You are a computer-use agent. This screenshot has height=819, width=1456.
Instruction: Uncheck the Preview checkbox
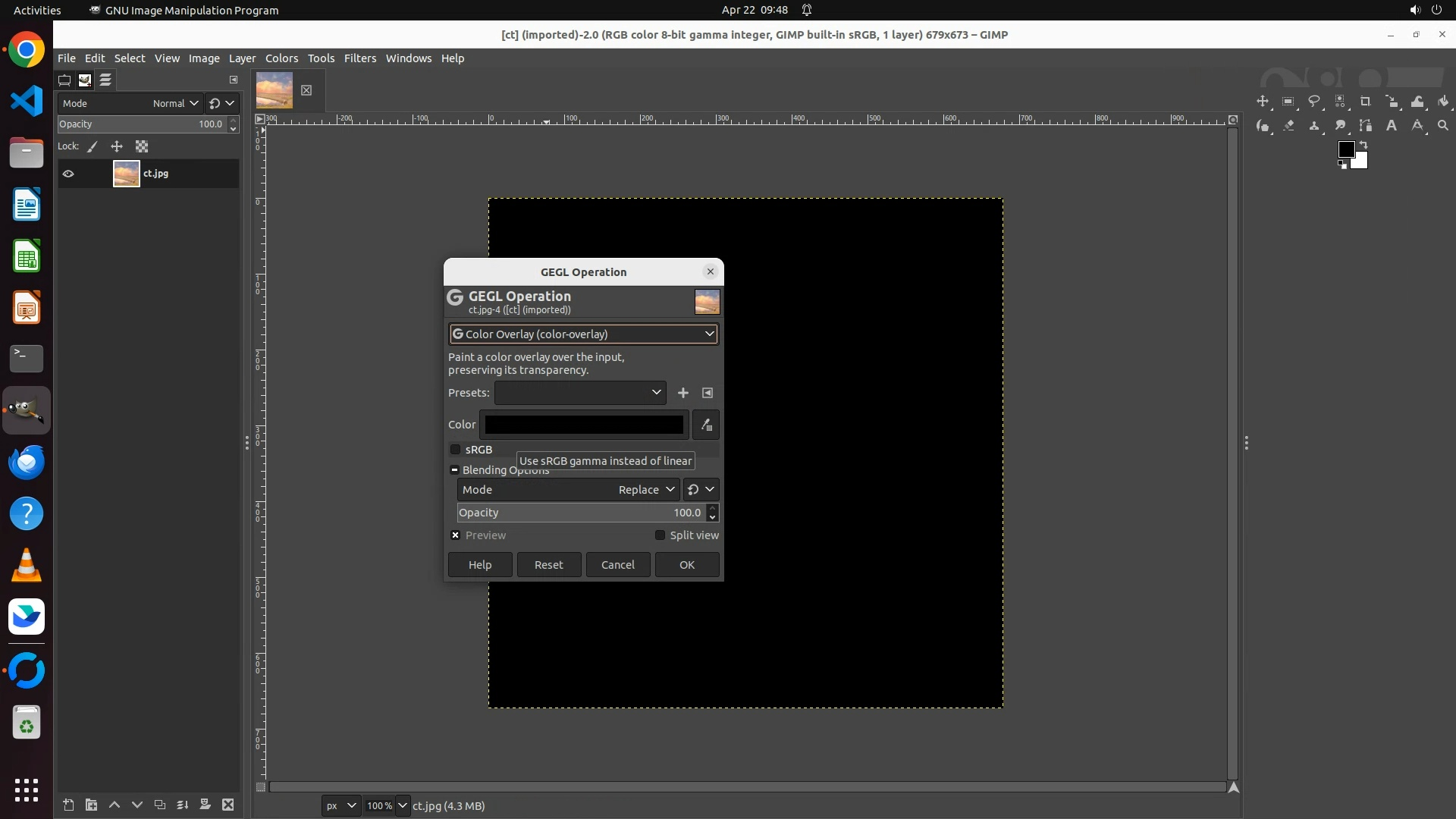tap(456, 535)
